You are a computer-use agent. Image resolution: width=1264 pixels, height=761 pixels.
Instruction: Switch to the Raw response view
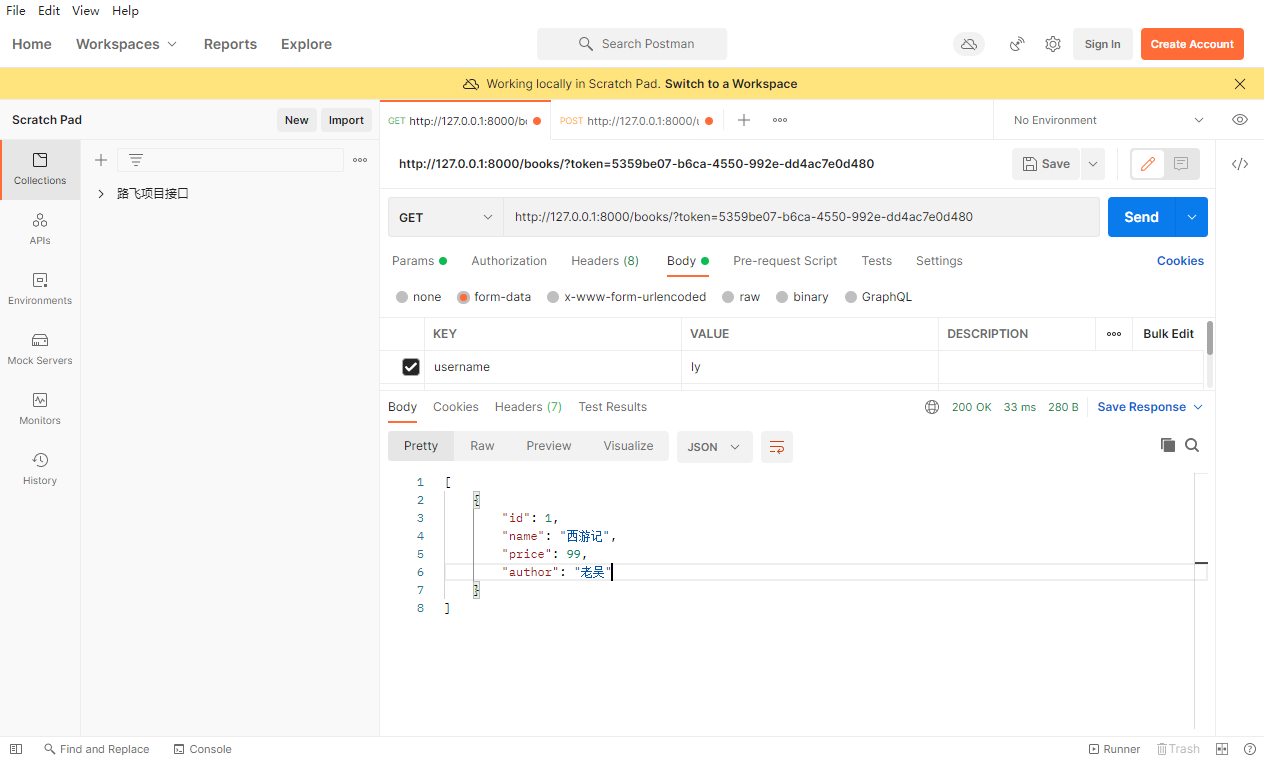coord(482,446)
